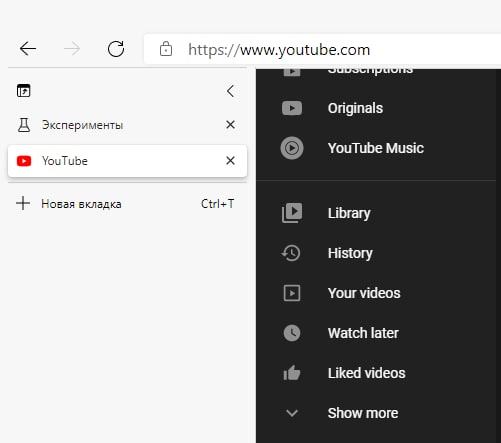Viewport: 501px width, 443px height.
Task: Focus the youtube.com address bar
Action: pos(322,49)
